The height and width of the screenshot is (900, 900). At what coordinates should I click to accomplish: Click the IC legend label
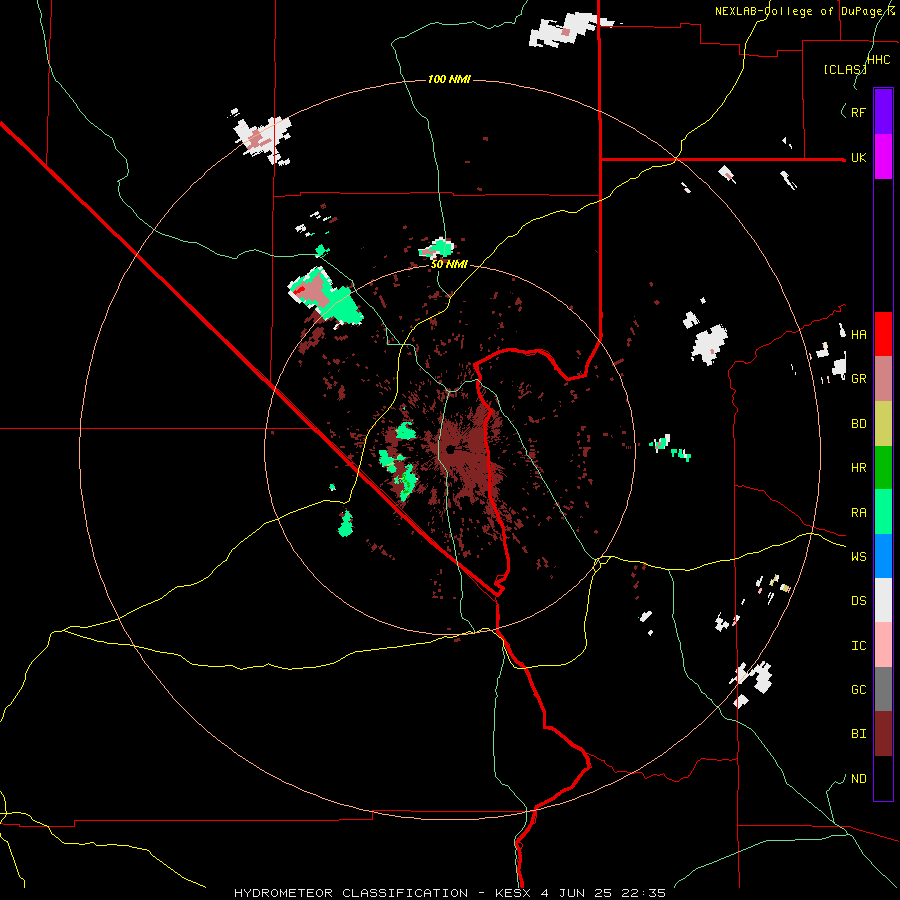[858, 646]
